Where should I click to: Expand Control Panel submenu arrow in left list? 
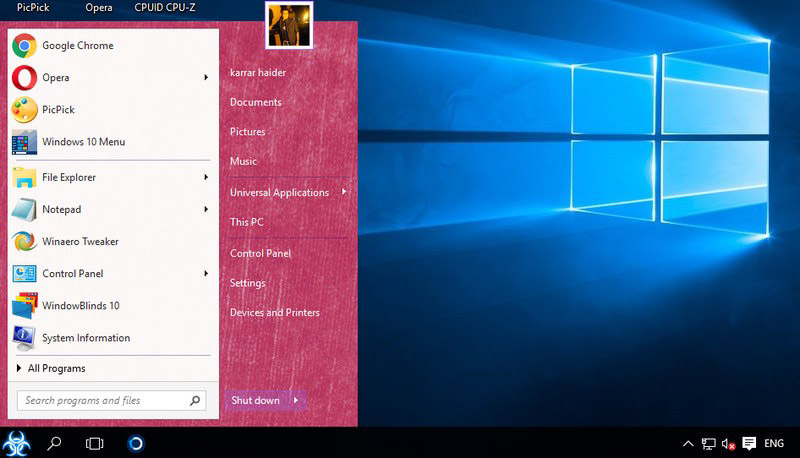tap(206, 274)
